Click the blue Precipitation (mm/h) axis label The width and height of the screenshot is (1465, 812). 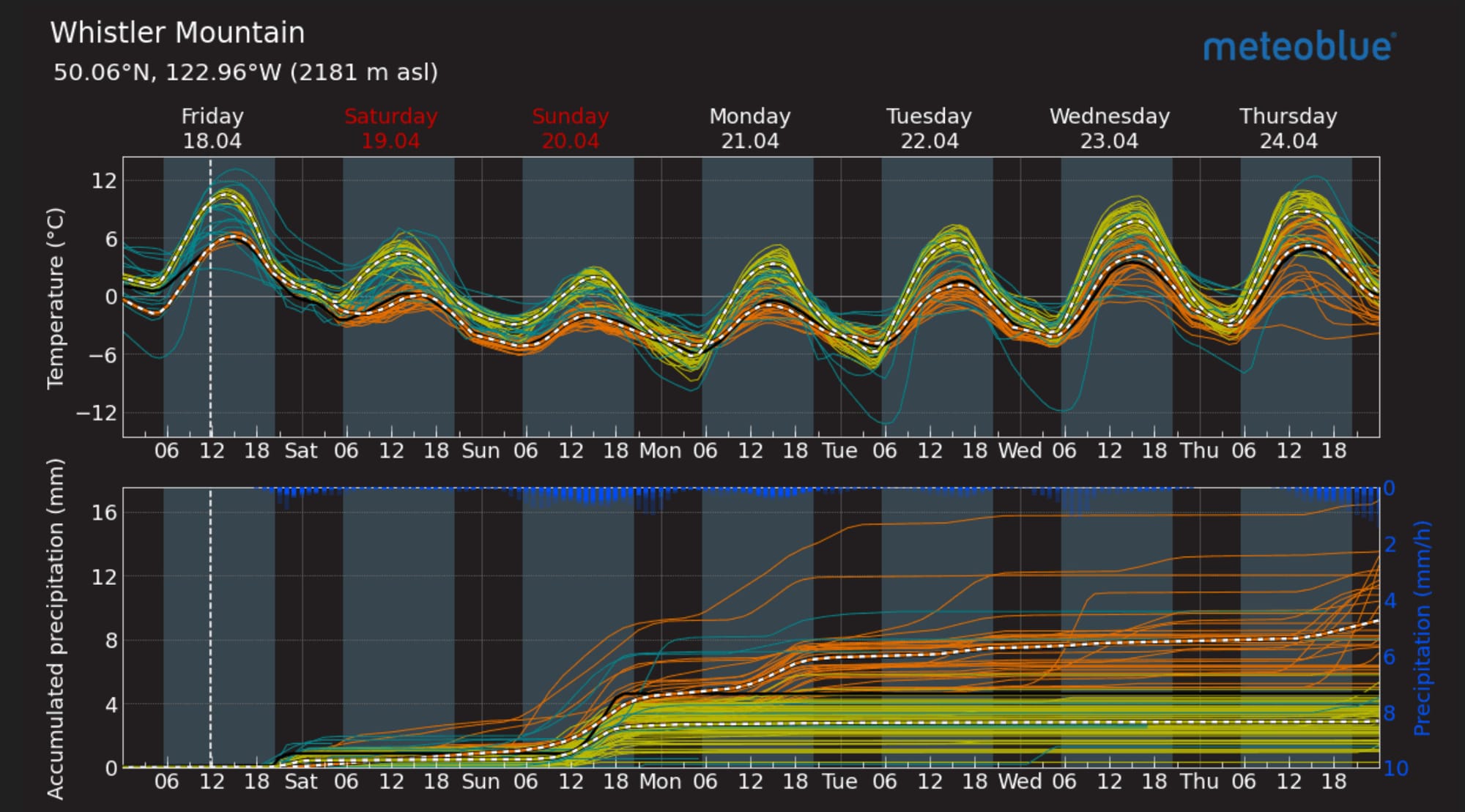point(1421,628)
